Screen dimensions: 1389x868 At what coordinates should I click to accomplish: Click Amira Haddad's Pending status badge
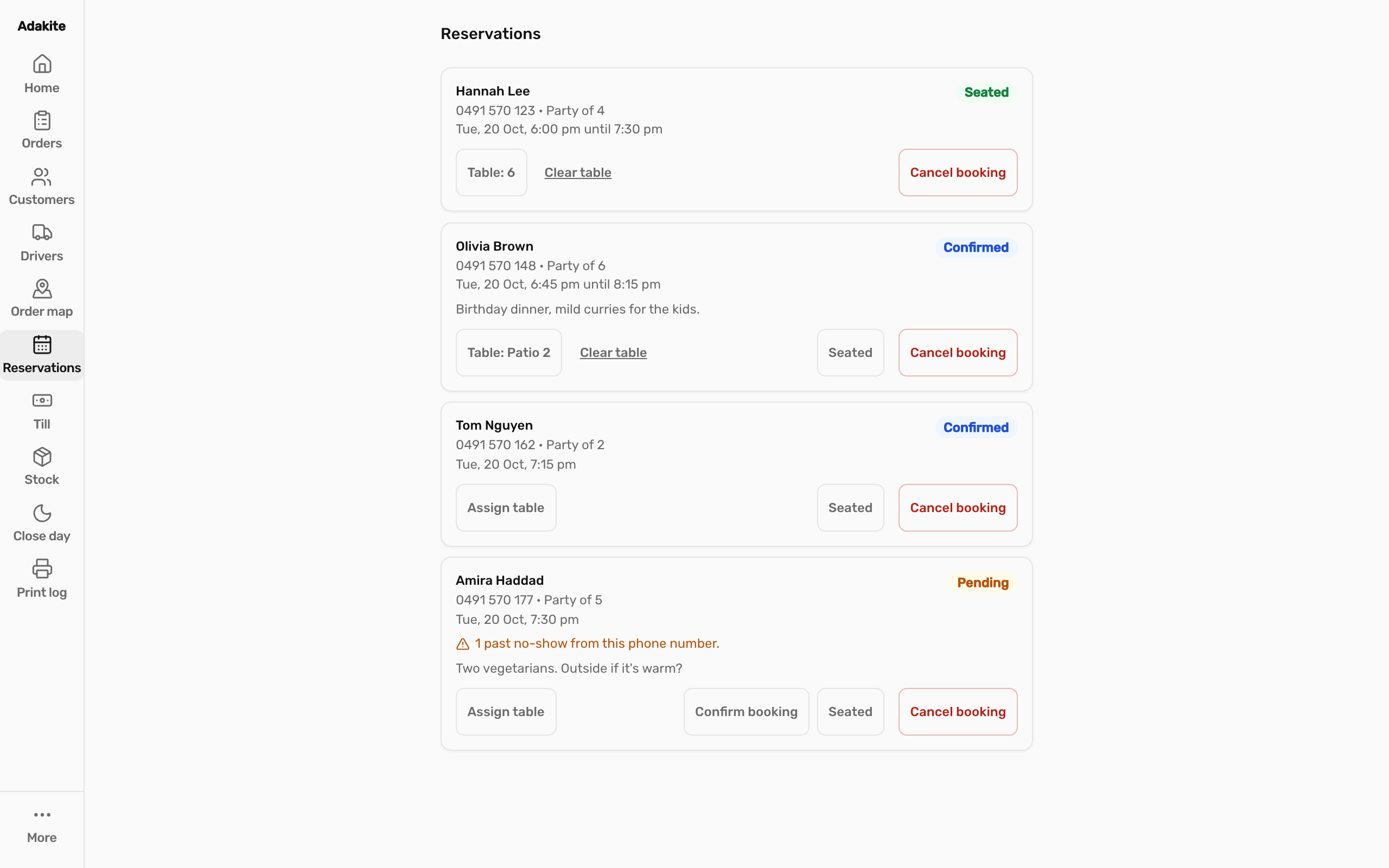(x=983, y=583)
